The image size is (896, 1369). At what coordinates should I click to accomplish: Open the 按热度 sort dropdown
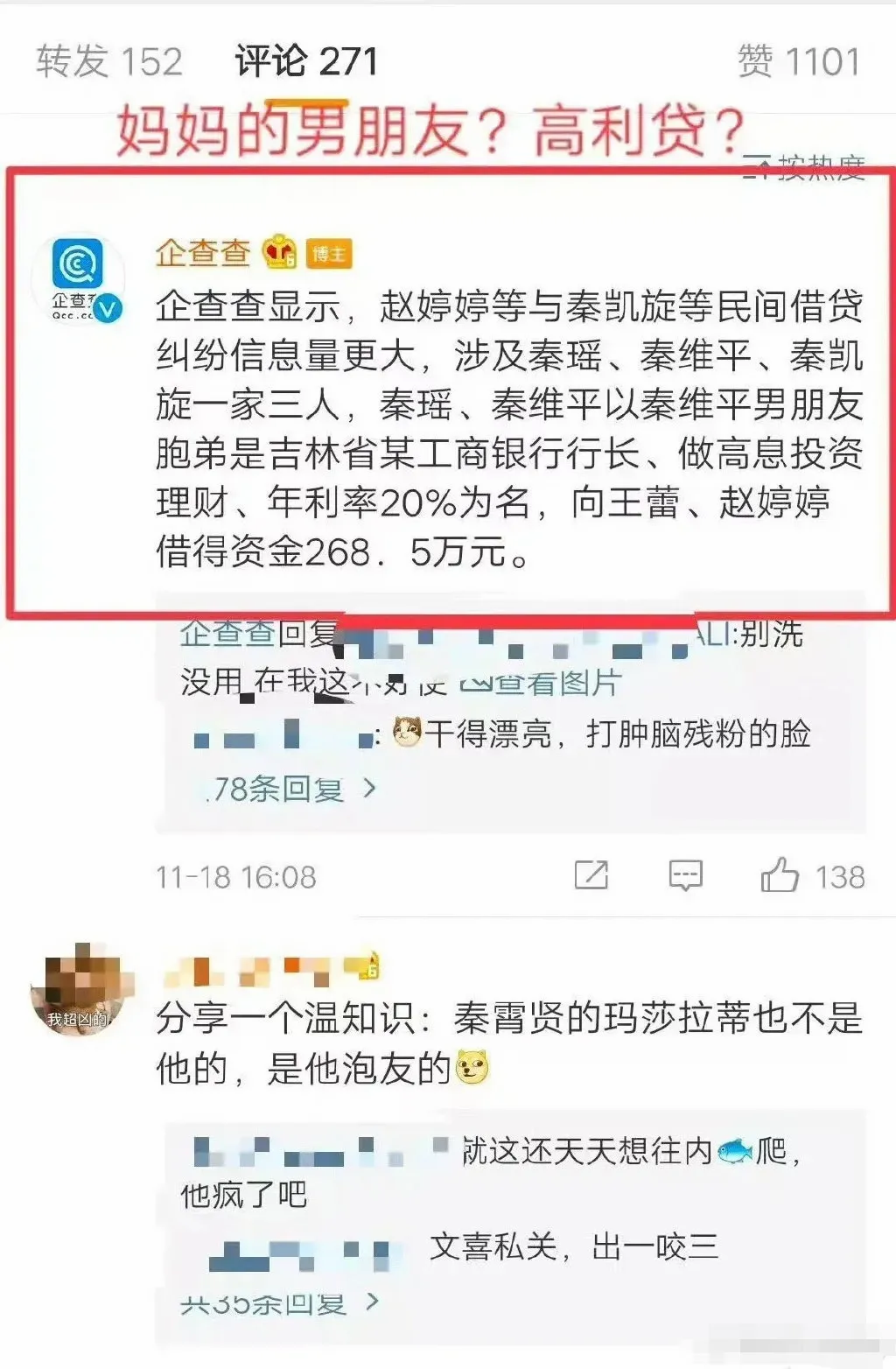[x=804, y=165]
